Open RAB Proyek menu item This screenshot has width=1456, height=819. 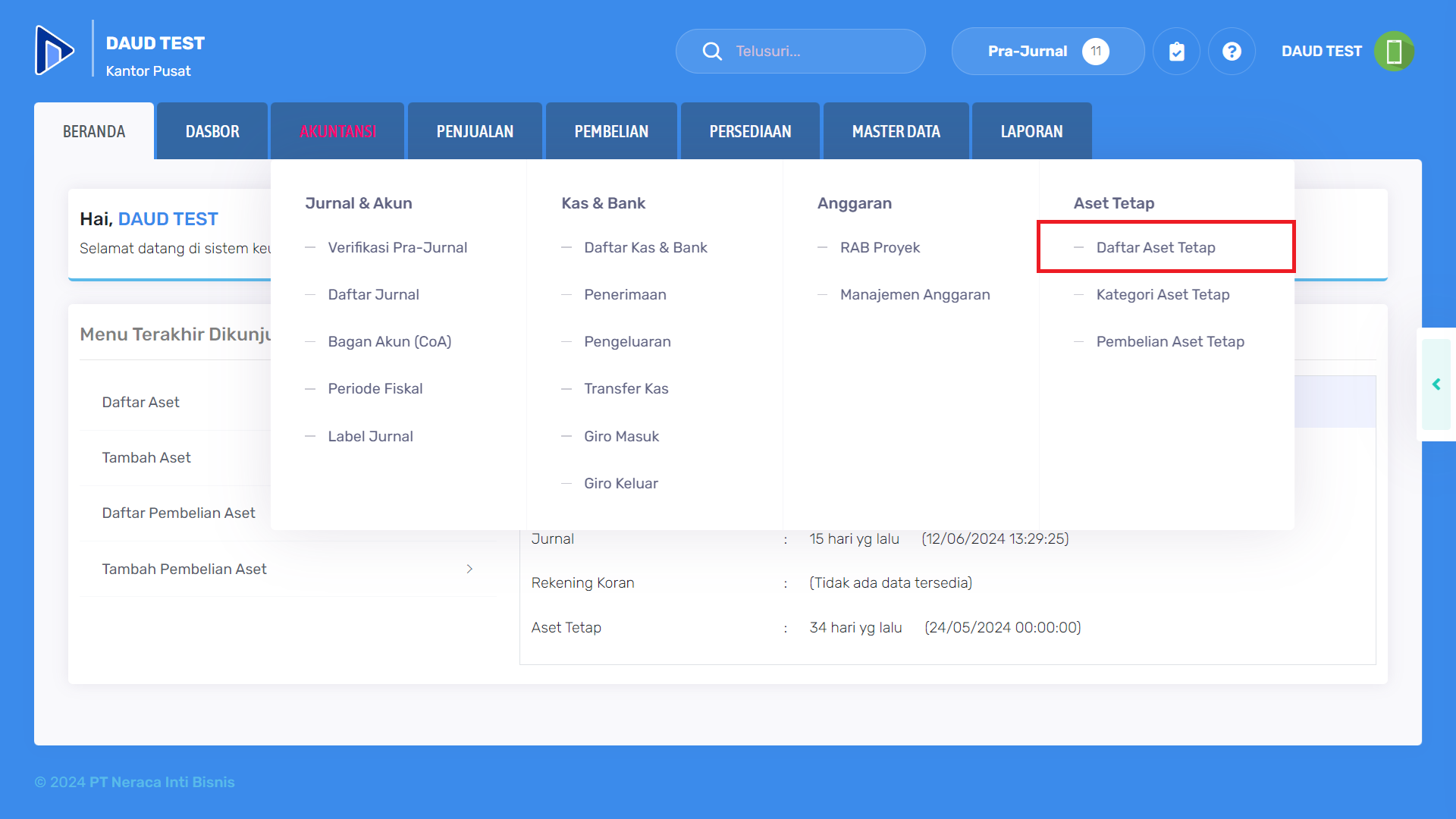880,247
